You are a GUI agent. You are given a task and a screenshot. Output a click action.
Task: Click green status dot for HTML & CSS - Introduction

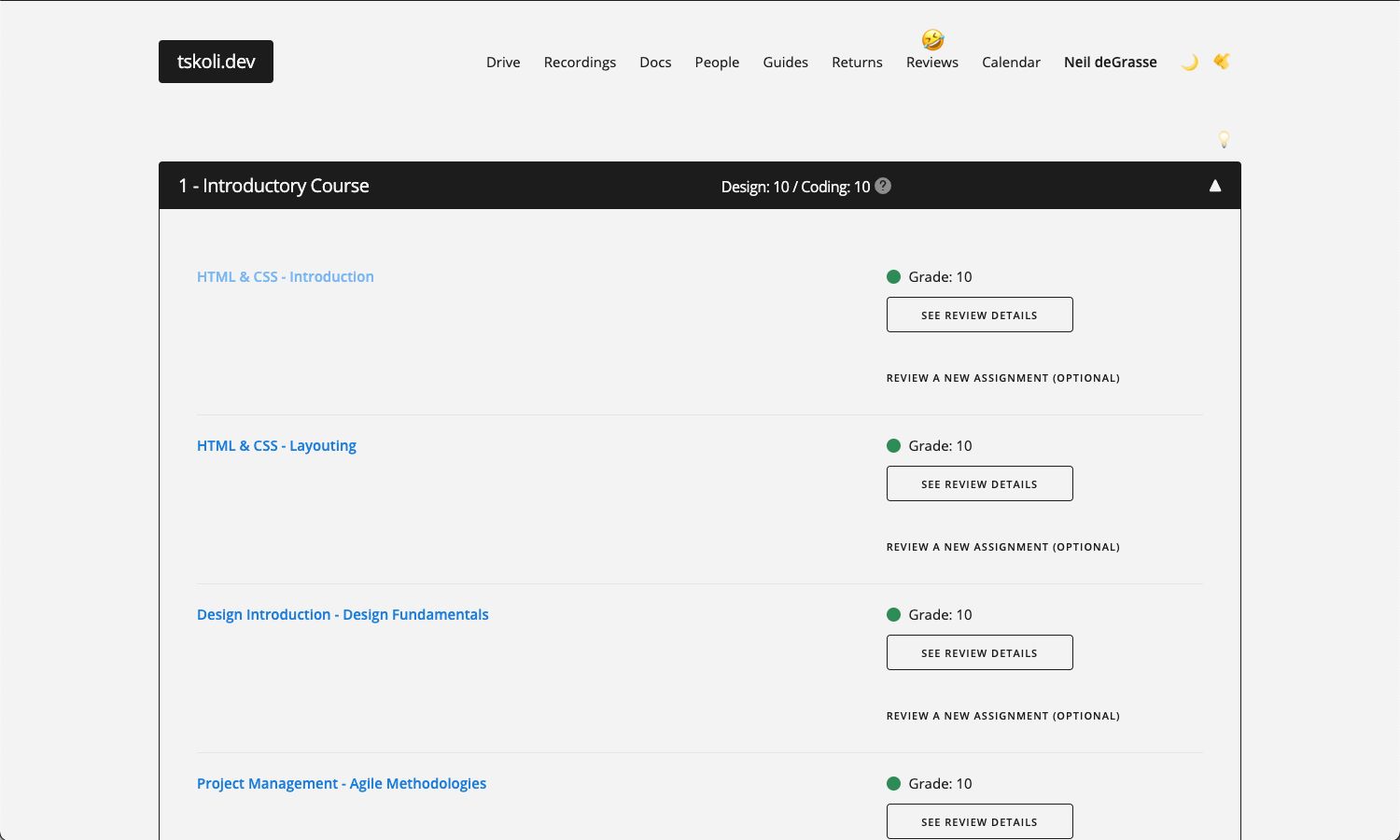coord(893,277)
